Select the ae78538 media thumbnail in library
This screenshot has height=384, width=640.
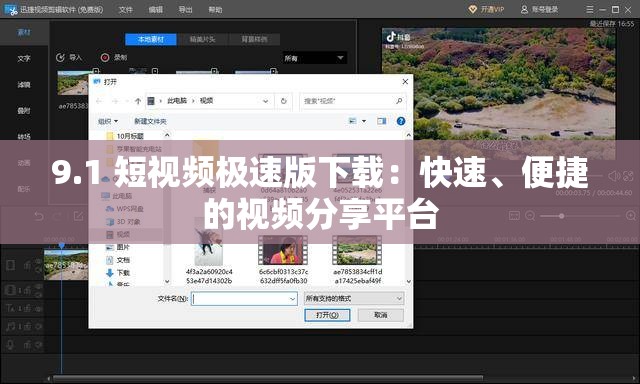[73, 83]
